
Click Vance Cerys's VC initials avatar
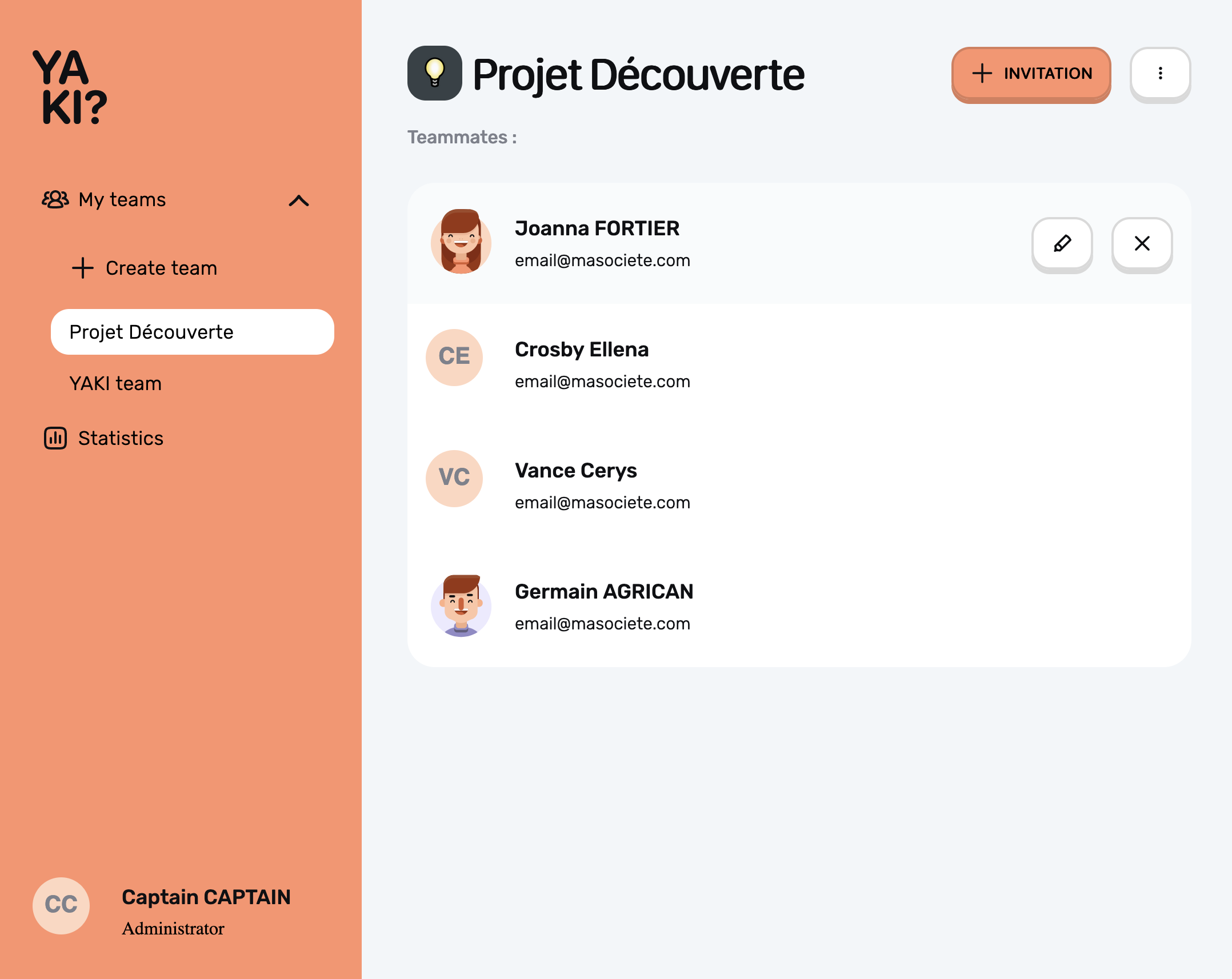click(454, 478)
